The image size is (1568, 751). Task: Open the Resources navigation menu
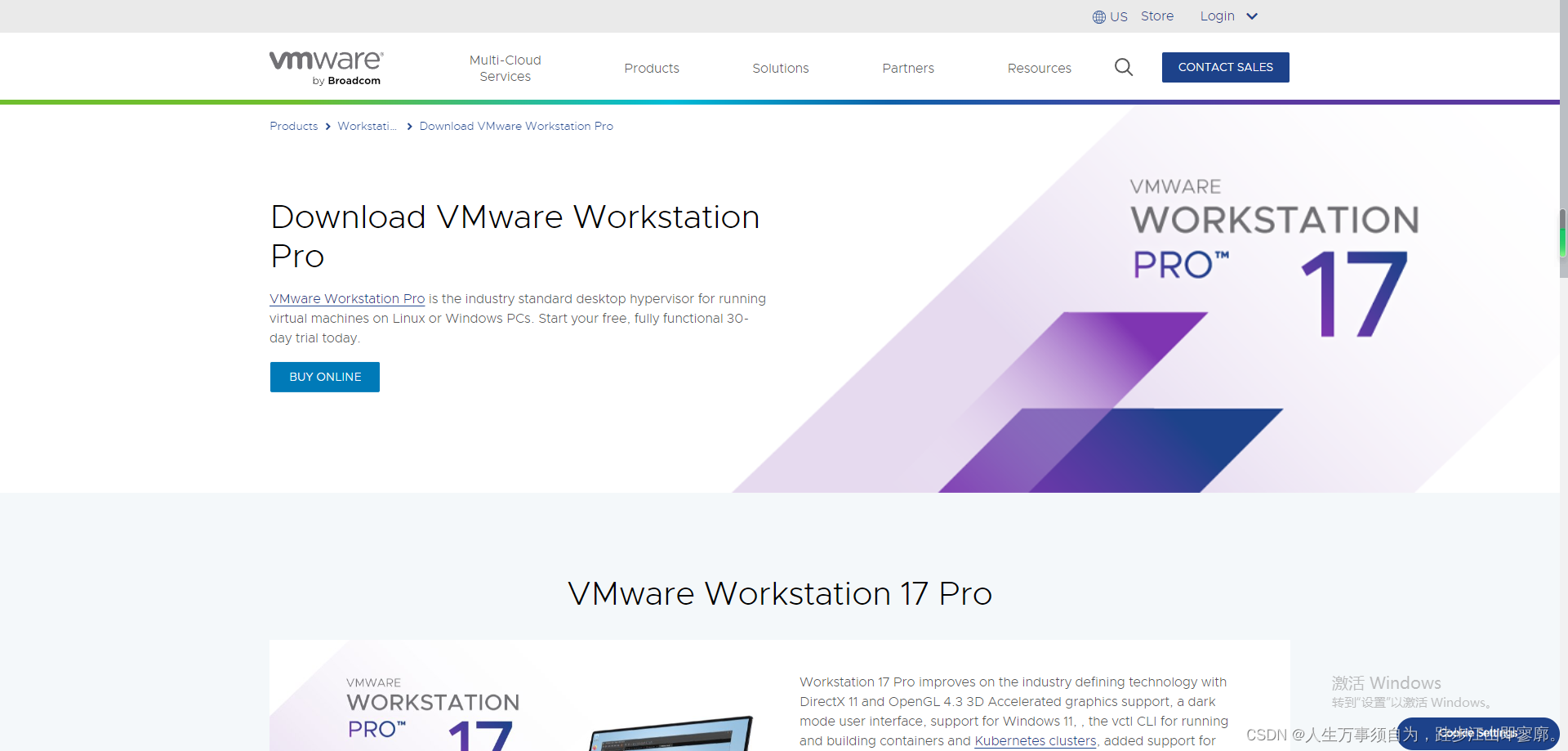click(x=1040, y=69)
